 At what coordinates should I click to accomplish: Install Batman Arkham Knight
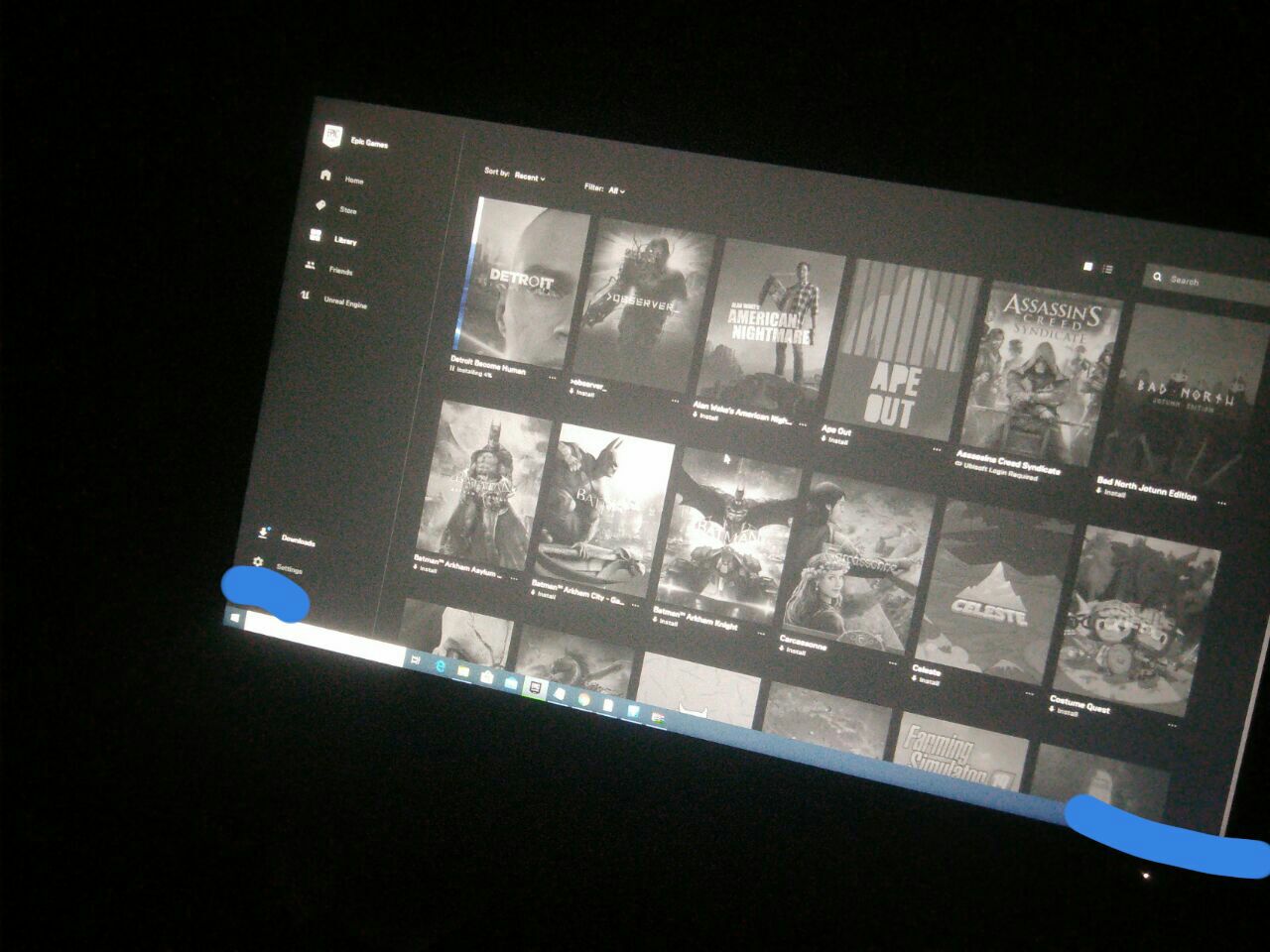666,622
